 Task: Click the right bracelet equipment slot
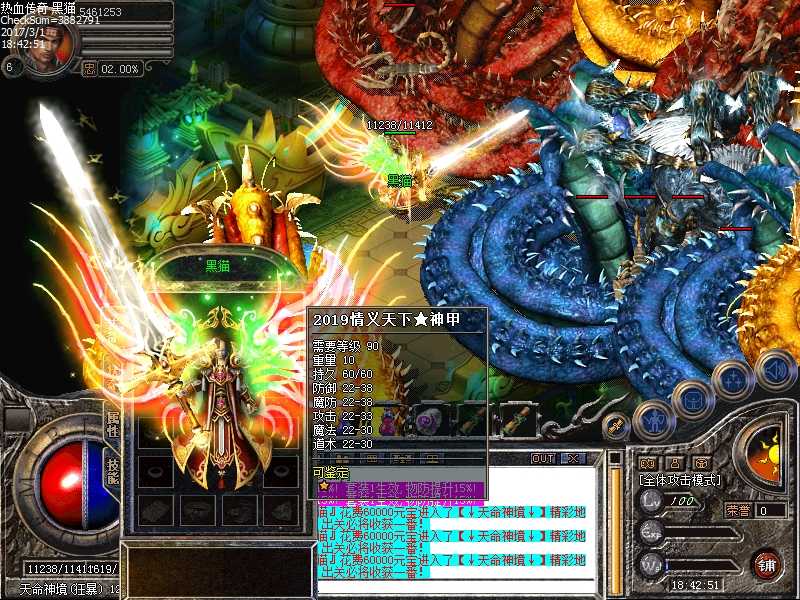pos(280,471)
